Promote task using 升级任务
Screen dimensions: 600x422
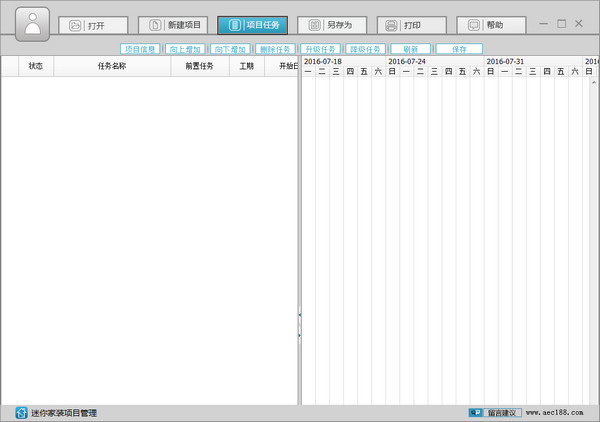[x=321, y=49]
